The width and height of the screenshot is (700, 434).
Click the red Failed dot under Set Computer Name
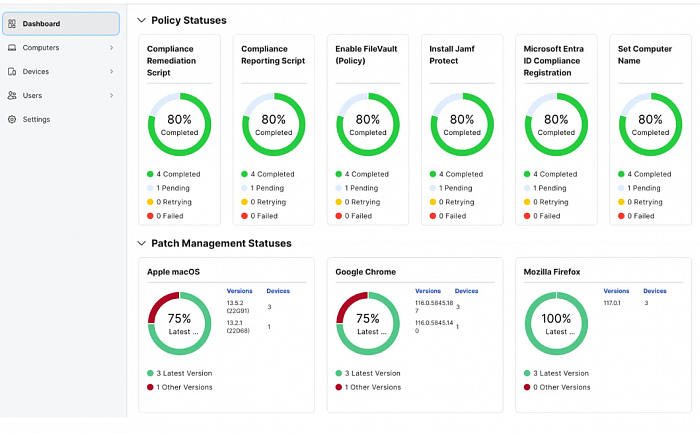pos(622,216)
